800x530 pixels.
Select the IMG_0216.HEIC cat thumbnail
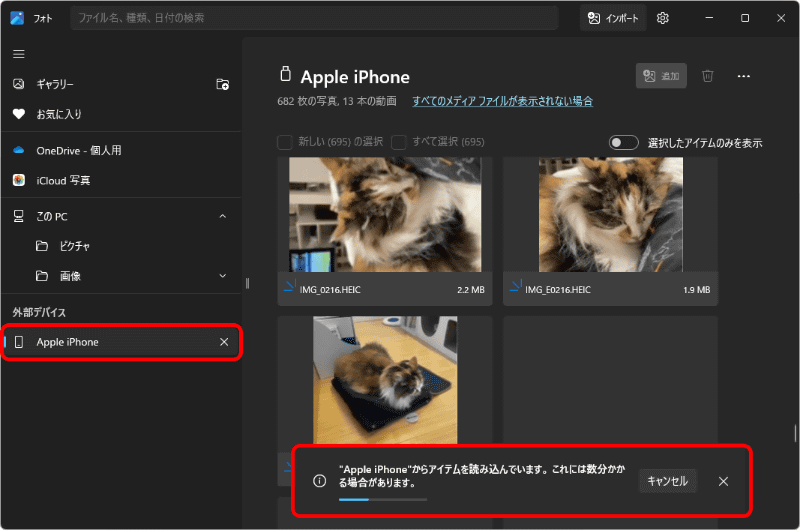coord(385,214)
